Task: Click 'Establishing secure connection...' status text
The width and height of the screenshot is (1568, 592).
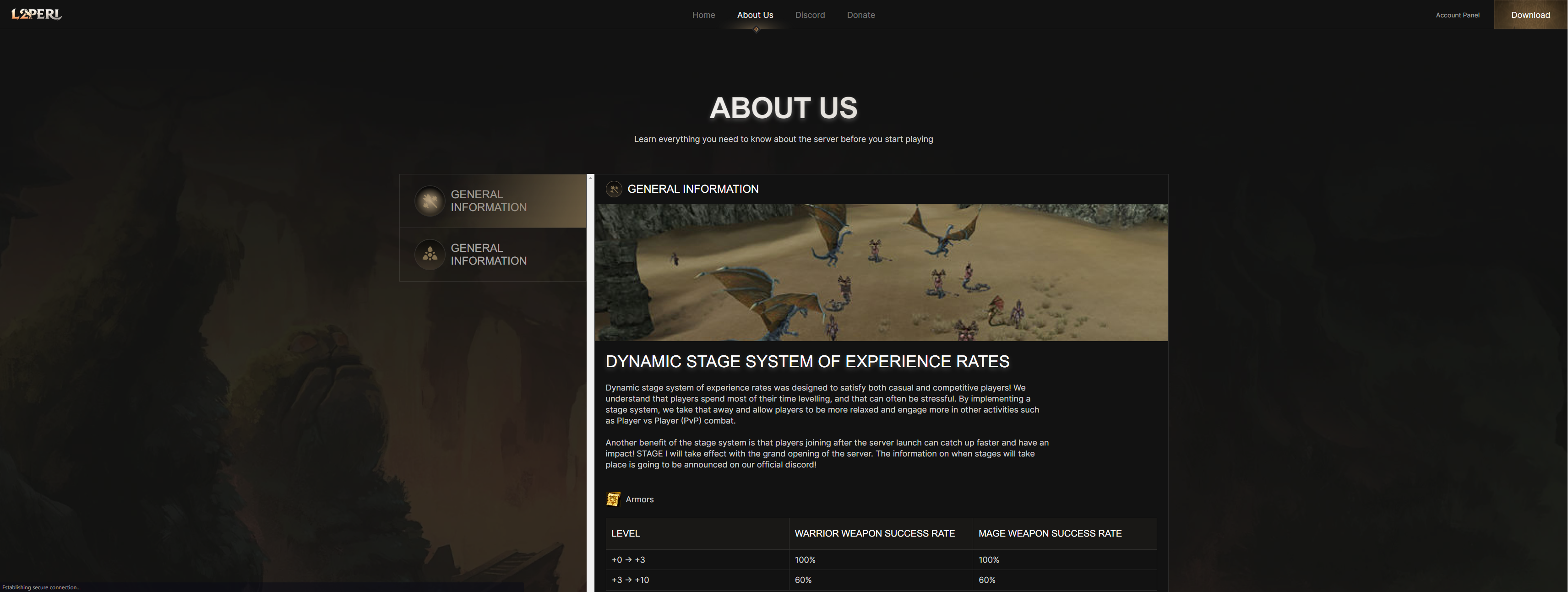Action: [41, 587]
